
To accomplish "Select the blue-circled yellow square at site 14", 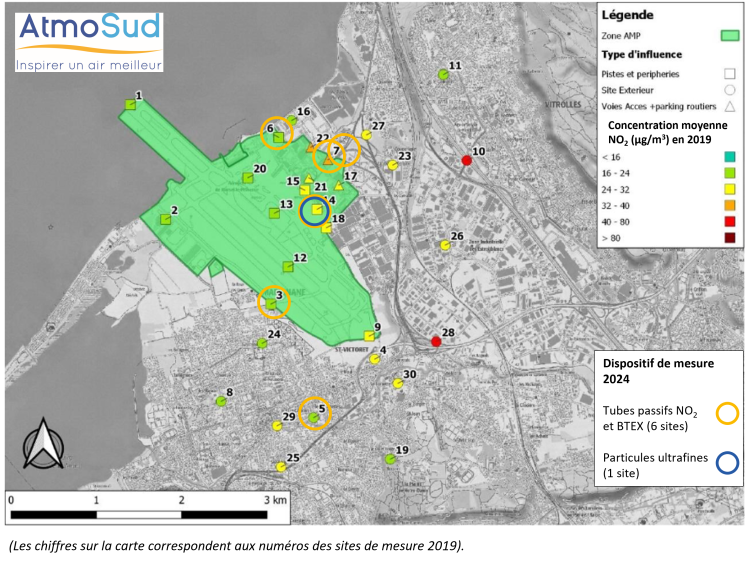I will coord(317,209).
